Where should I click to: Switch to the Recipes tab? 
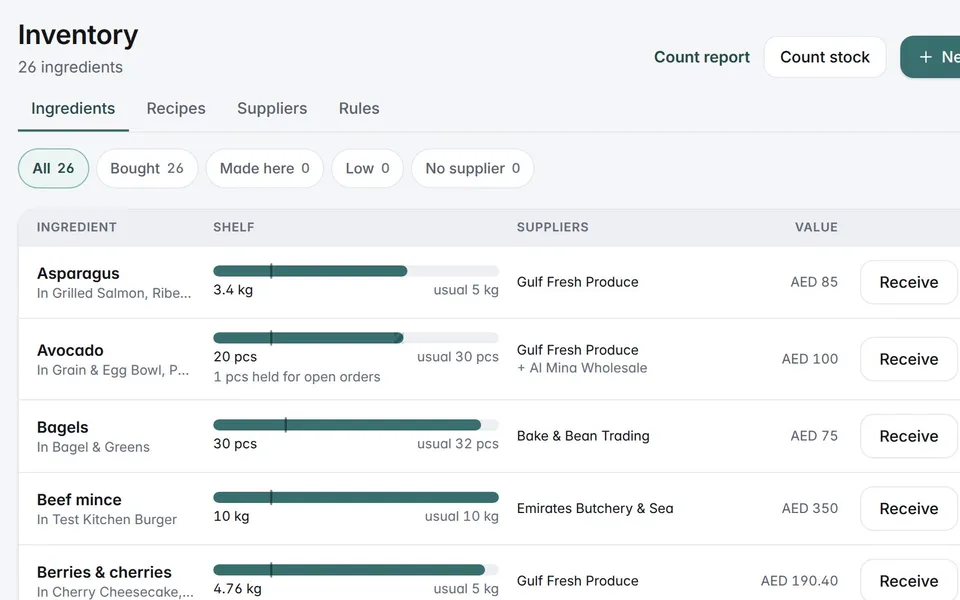[176, 108]
